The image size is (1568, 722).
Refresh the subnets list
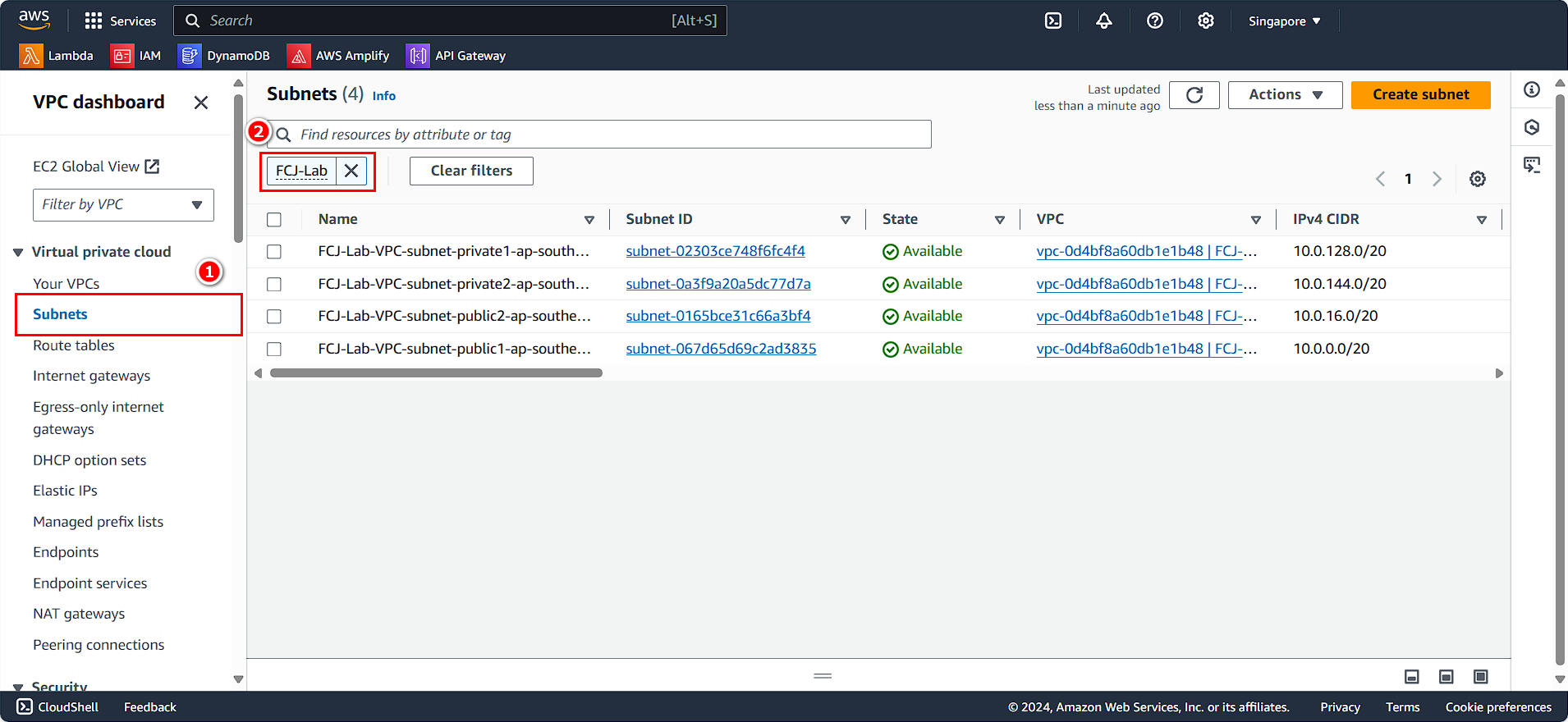(x=1194, y=95)
